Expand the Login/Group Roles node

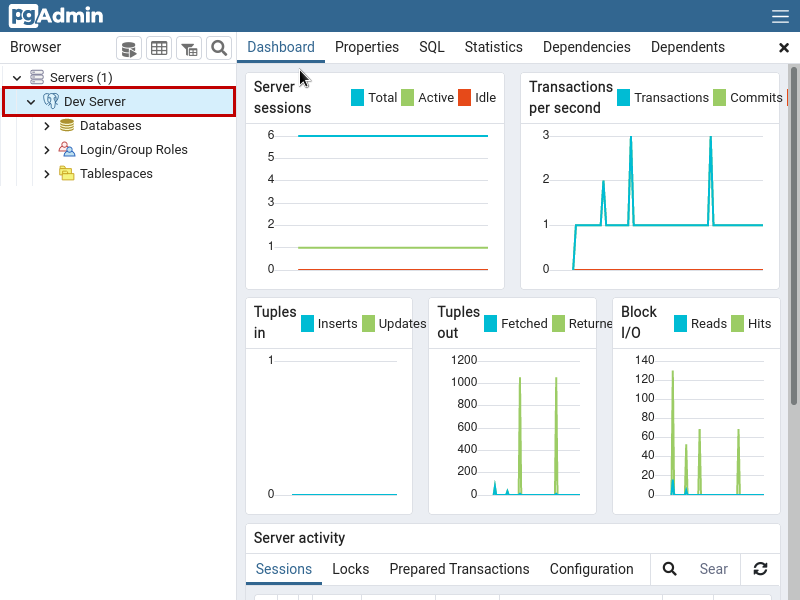click(x=46, y=149)
